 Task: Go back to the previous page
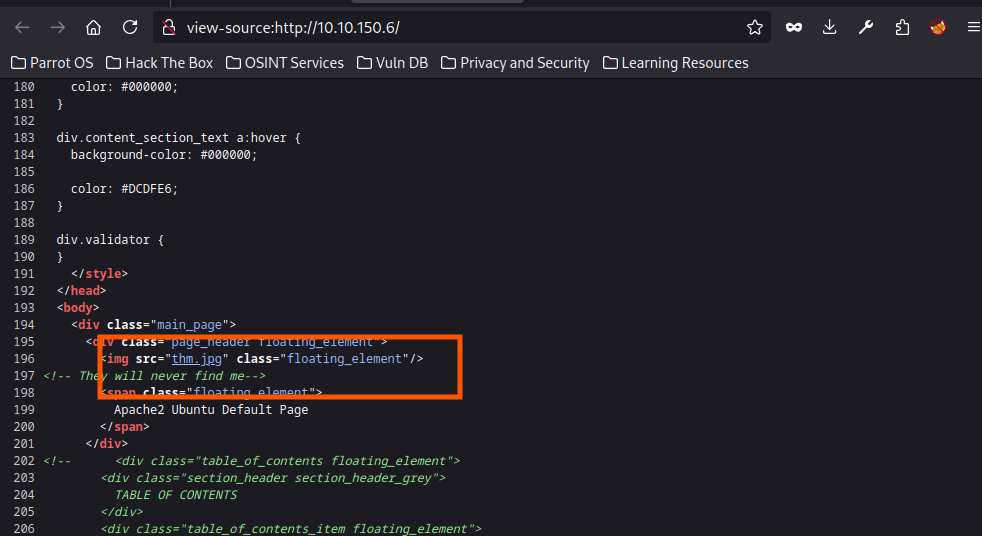[22, 28]
